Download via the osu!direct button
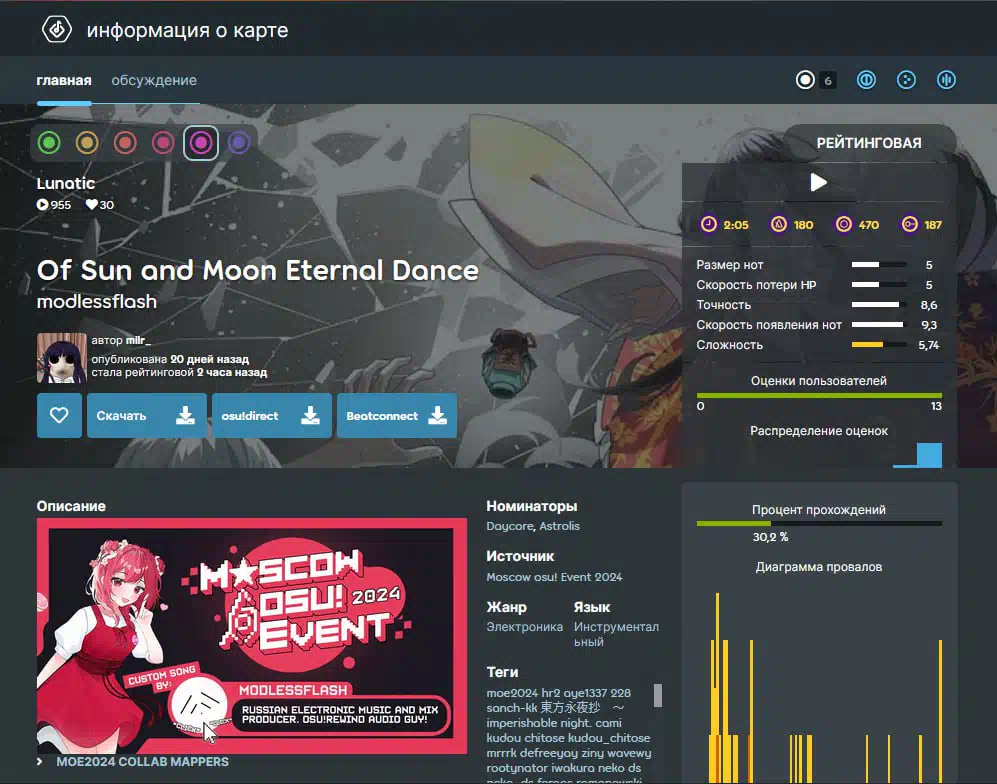This screenshot has height=784, width=997. [272, 416]
